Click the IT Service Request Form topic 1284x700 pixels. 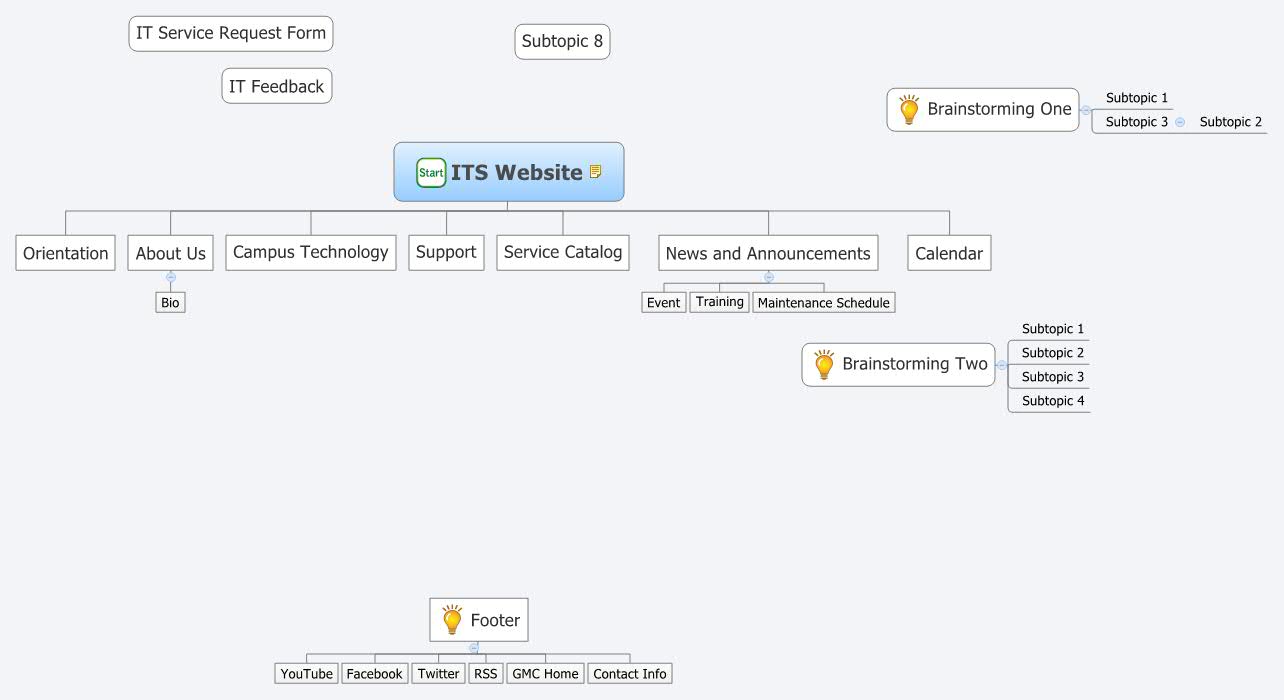pyautogui.click(x=231, y=33)
